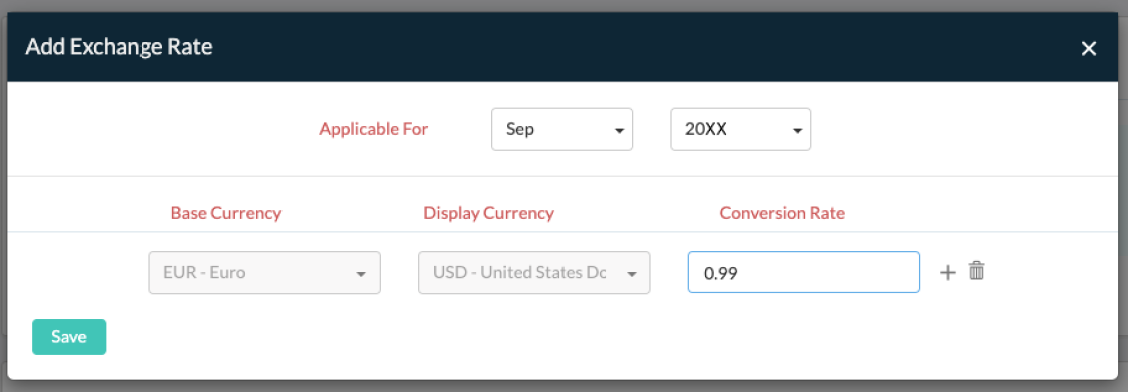Click the dark navy dialog header bar
The image size is (1128, 392).
(x=563, y=47)
